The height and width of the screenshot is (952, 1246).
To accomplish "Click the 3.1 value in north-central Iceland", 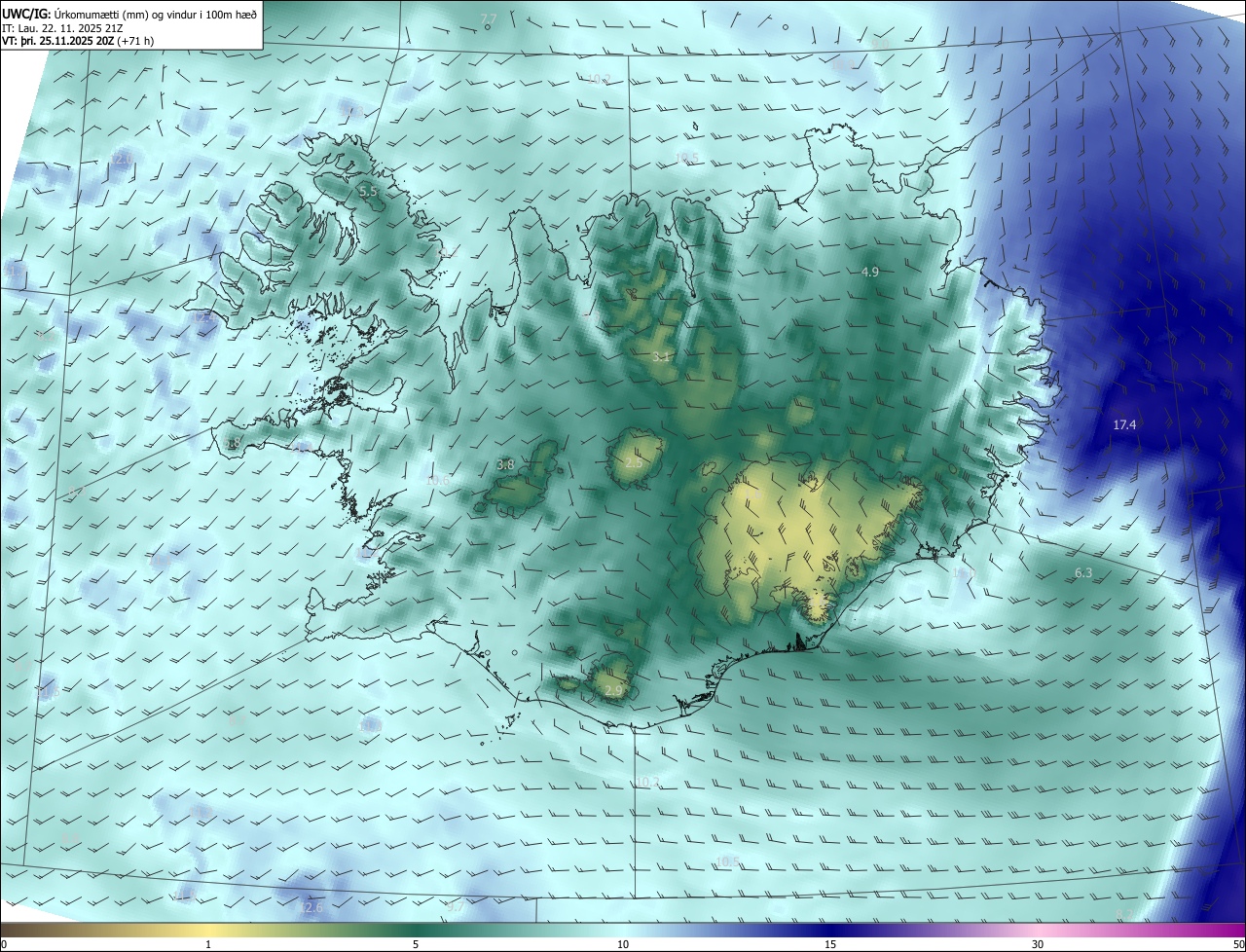I will pyautogui.click(x=661, y=357).
